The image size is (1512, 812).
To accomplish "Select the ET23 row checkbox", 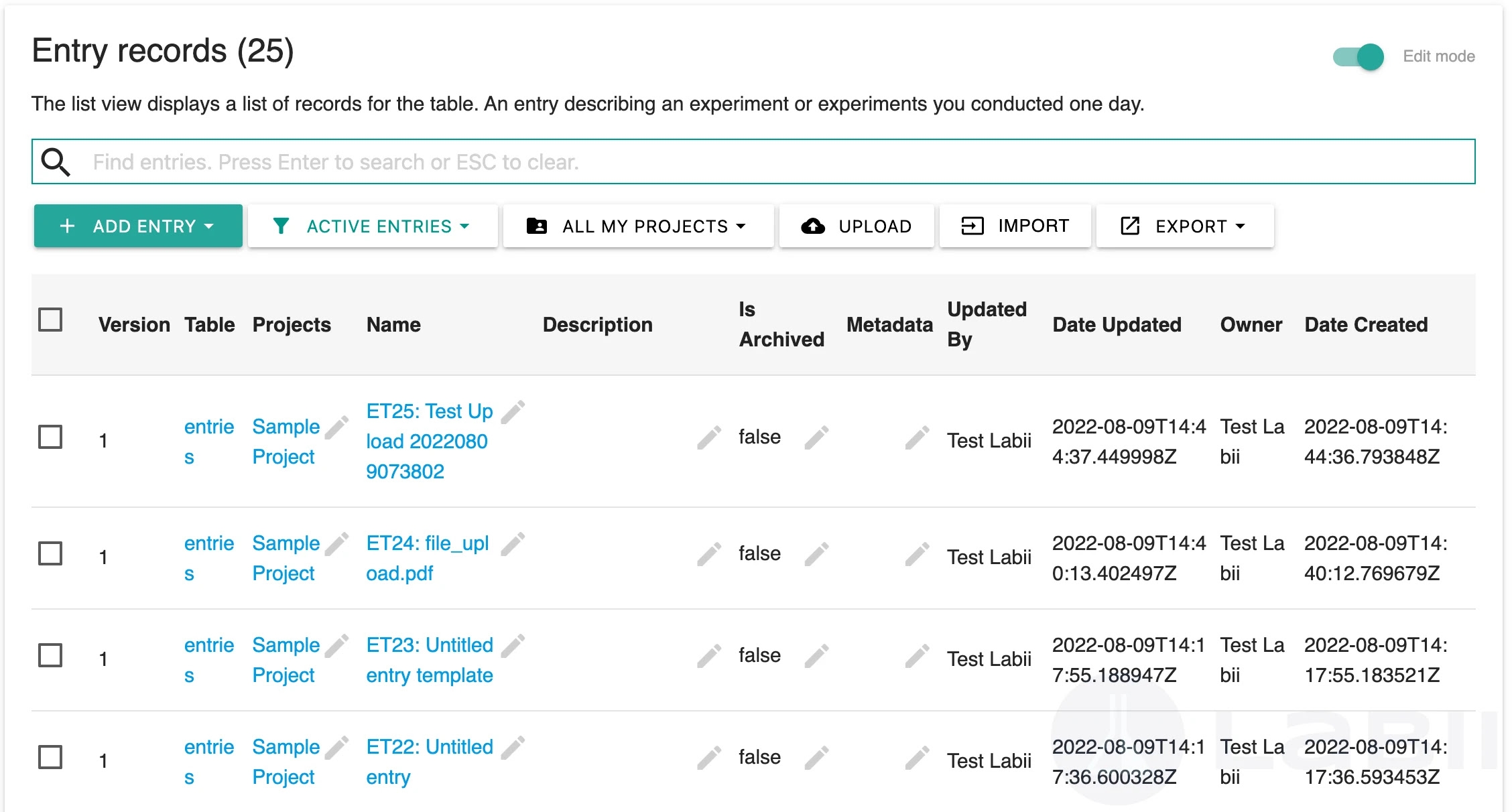I will click(50, 655).
